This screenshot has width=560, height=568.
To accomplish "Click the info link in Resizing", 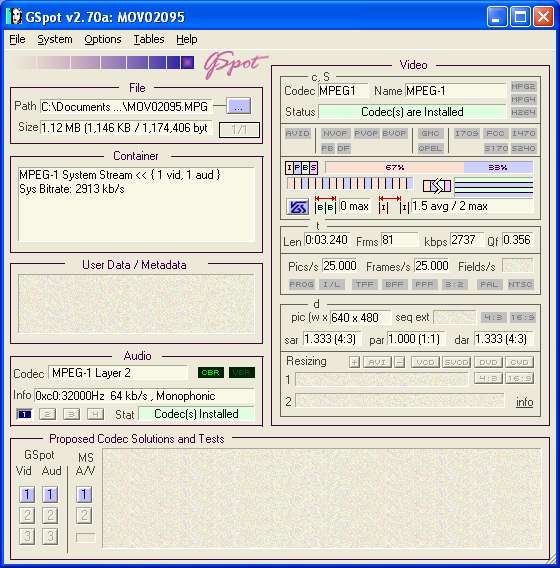I will click(524, 402).
